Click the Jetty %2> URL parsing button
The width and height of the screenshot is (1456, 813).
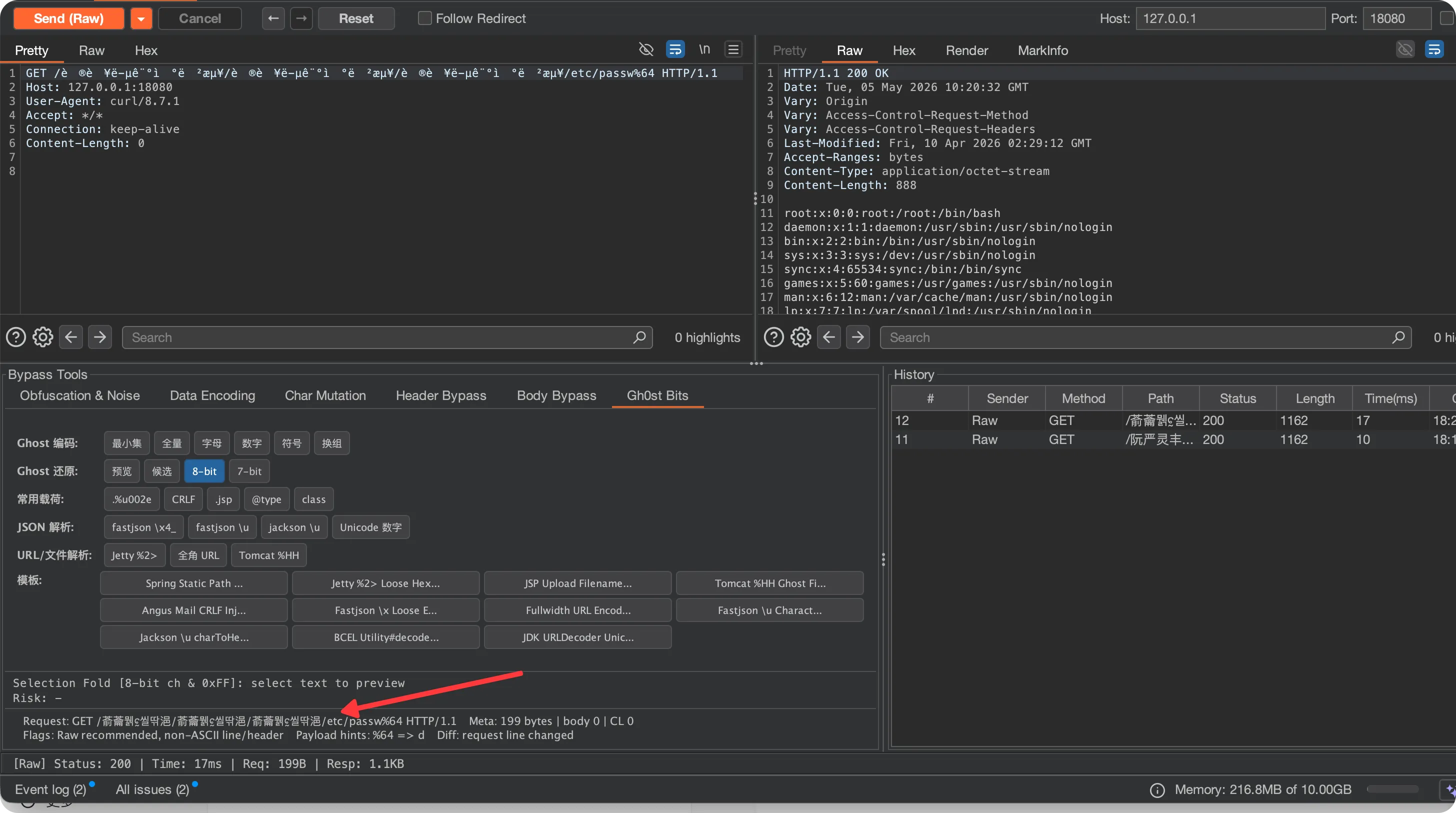click(x=134, y=554)
